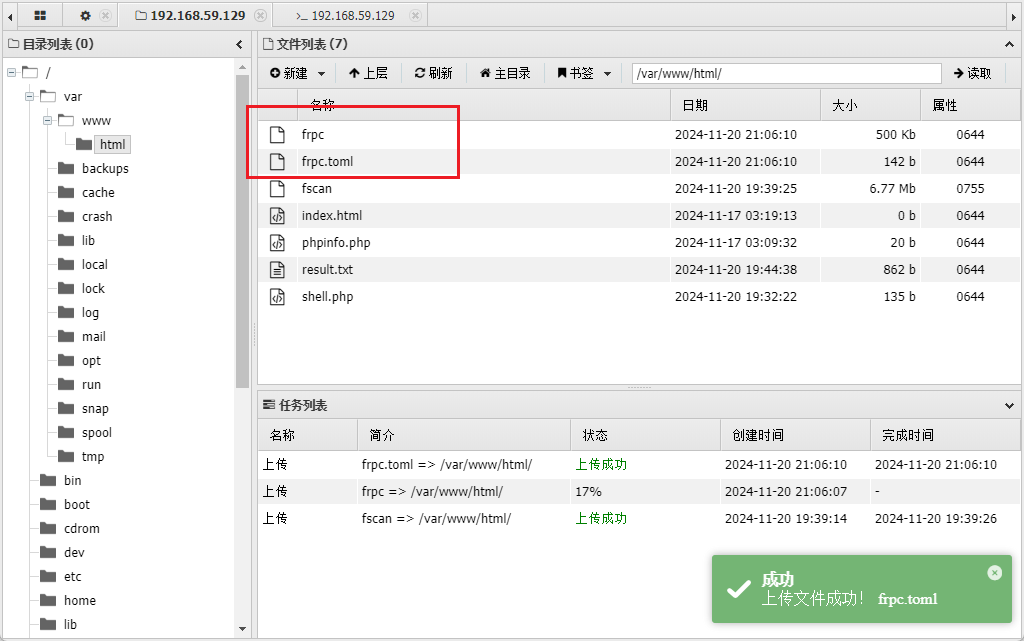Screen dimensions: 1024x641
Task: Collapse the task list panel chevron
Action: pos(1009,405)
